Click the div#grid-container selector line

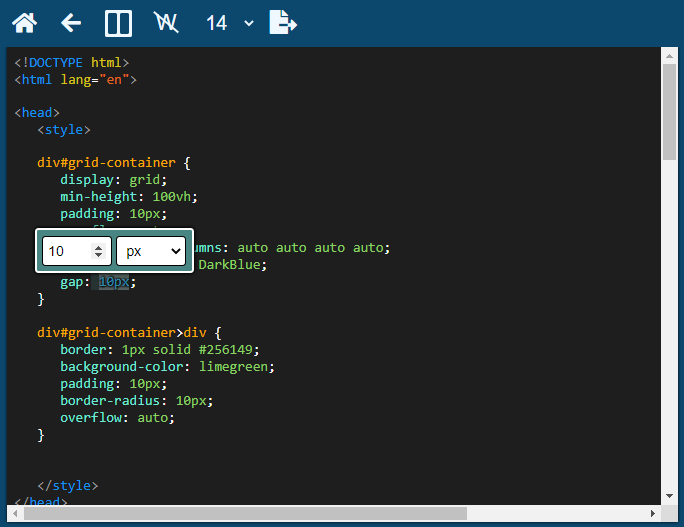coord(114,163)
